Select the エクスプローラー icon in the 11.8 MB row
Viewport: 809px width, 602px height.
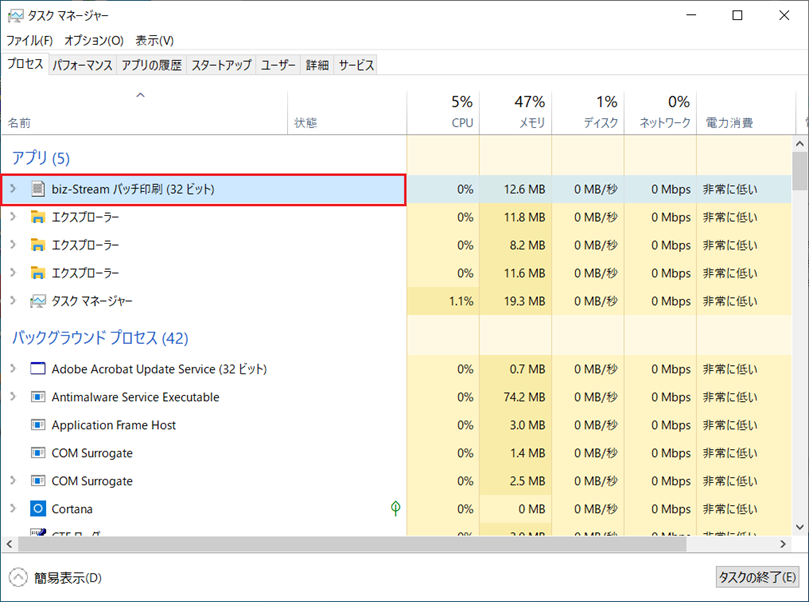point(38,217)
